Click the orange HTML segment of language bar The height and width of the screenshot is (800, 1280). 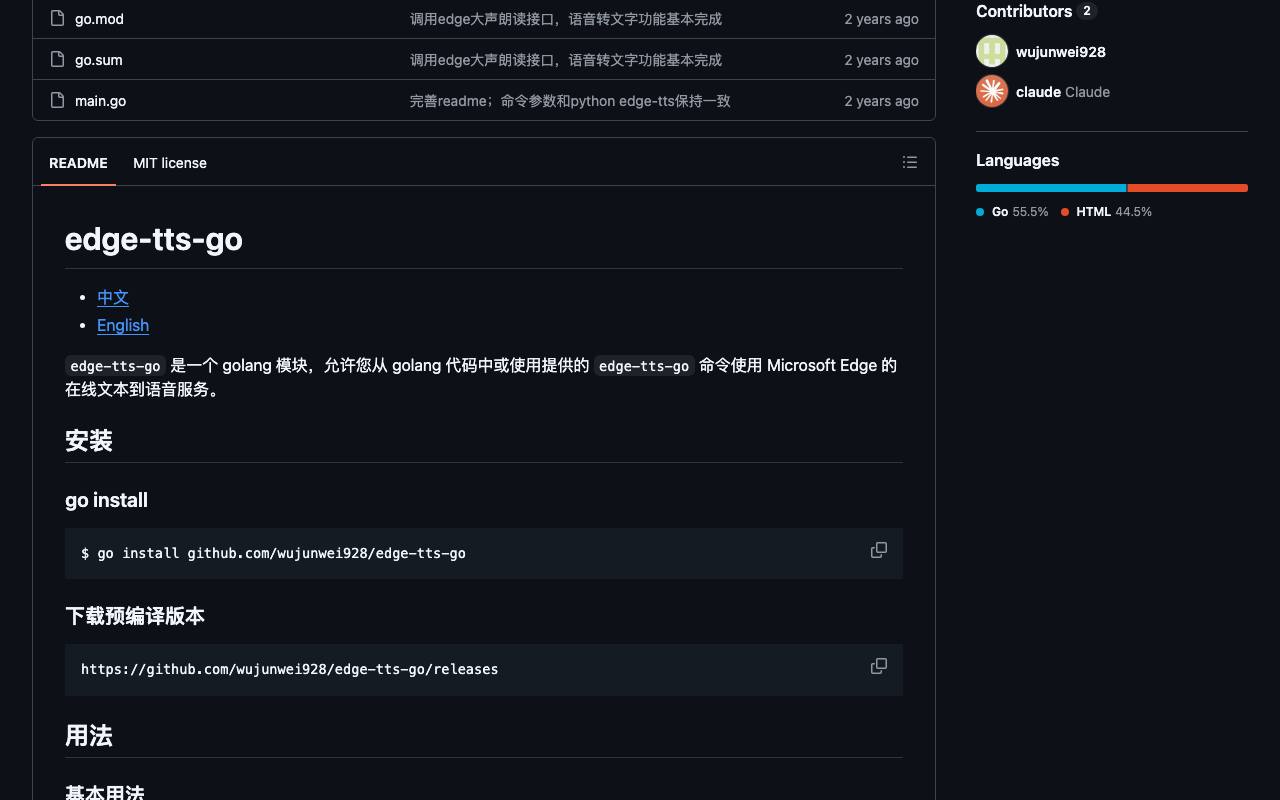coord(1188,188)
